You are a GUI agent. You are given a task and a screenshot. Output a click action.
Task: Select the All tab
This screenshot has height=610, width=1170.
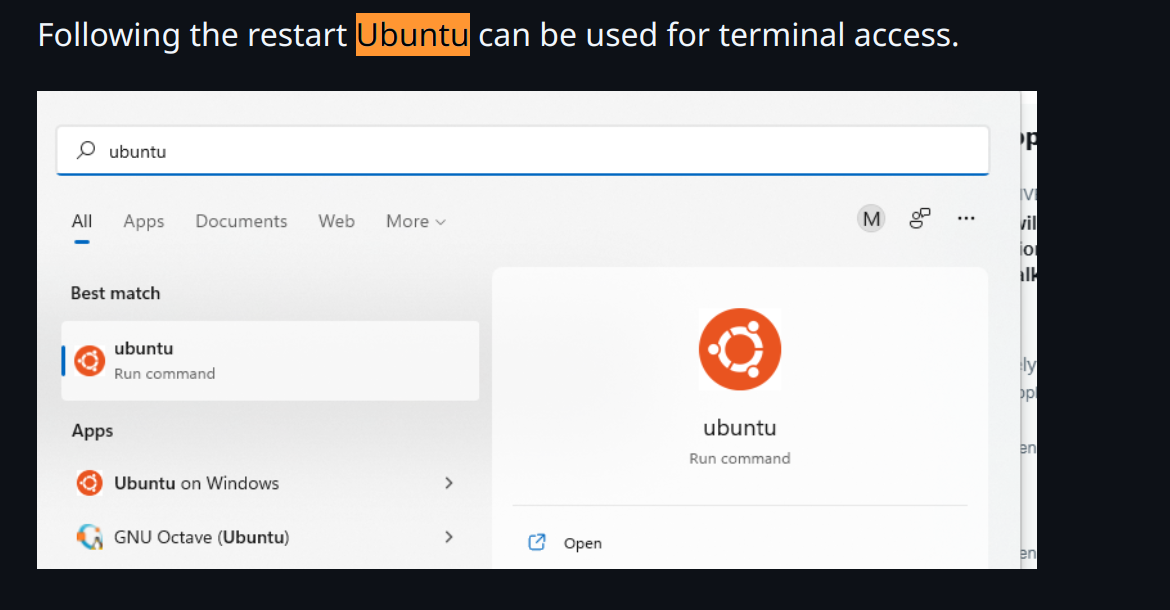pyautogui.click(x=82, y=221)
